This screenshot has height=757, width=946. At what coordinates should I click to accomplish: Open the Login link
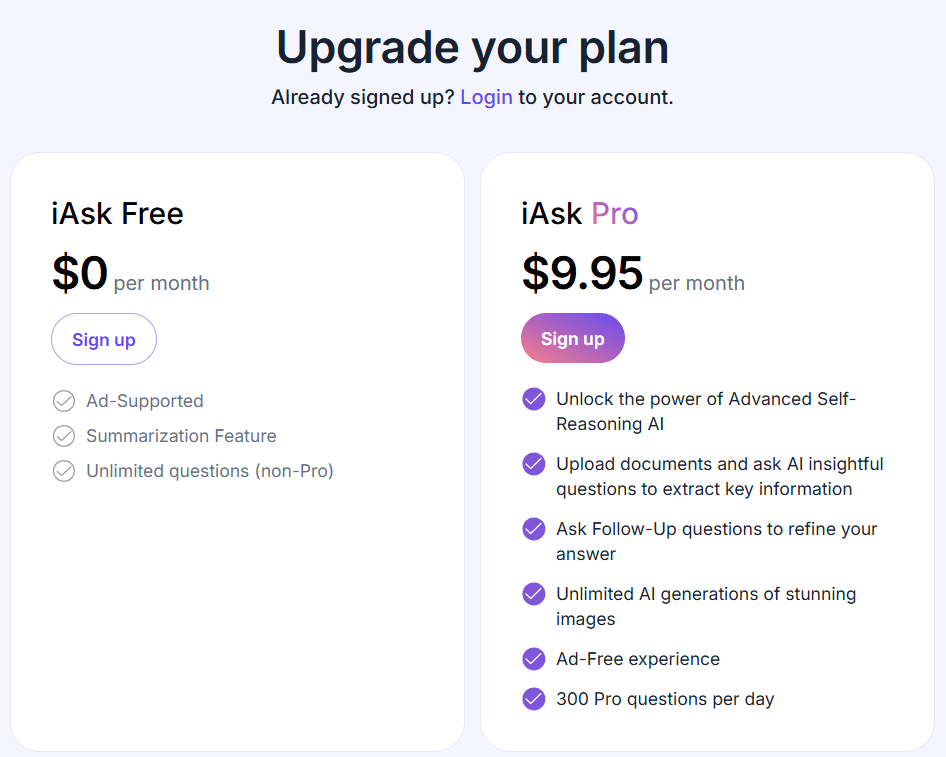(486, 97)
